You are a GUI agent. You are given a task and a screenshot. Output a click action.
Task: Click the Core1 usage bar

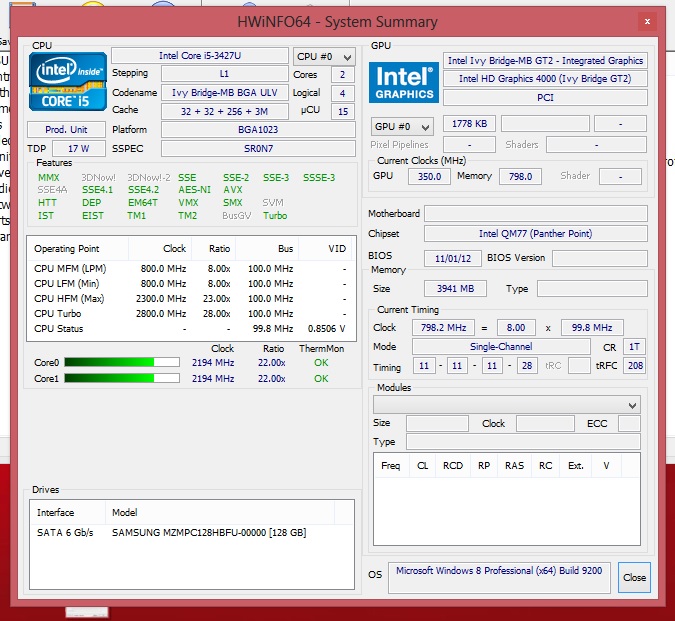click(x=122, y=378)
